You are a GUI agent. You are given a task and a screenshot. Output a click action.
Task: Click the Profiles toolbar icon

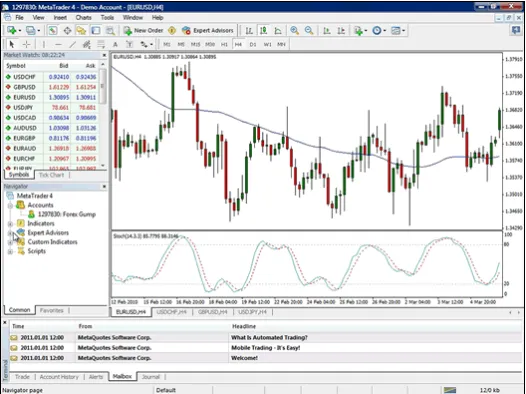[31, 31]
